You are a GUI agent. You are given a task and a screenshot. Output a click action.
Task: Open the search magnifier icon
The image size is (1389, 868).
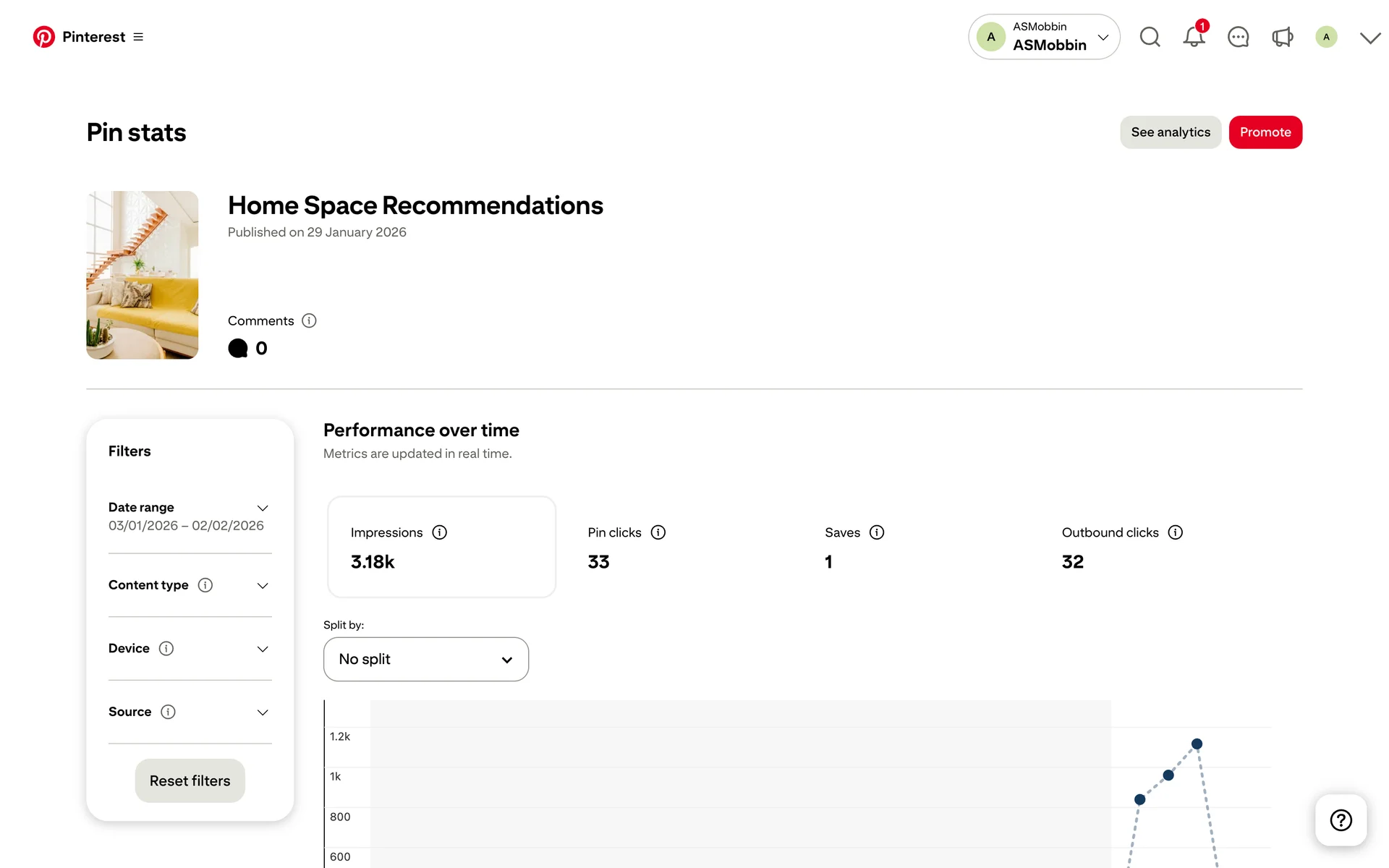click(x=1150, y=37)
